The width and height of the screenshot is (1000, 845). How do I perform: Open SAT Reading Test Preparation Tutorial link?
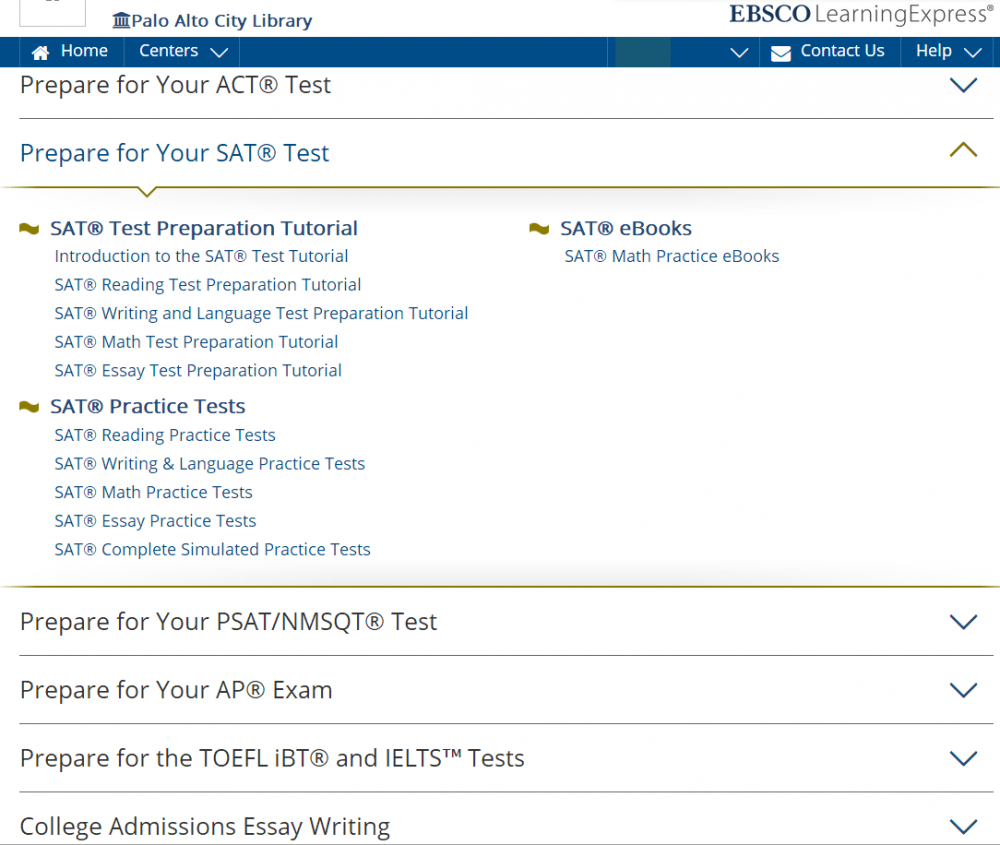[x=208, y=285]
